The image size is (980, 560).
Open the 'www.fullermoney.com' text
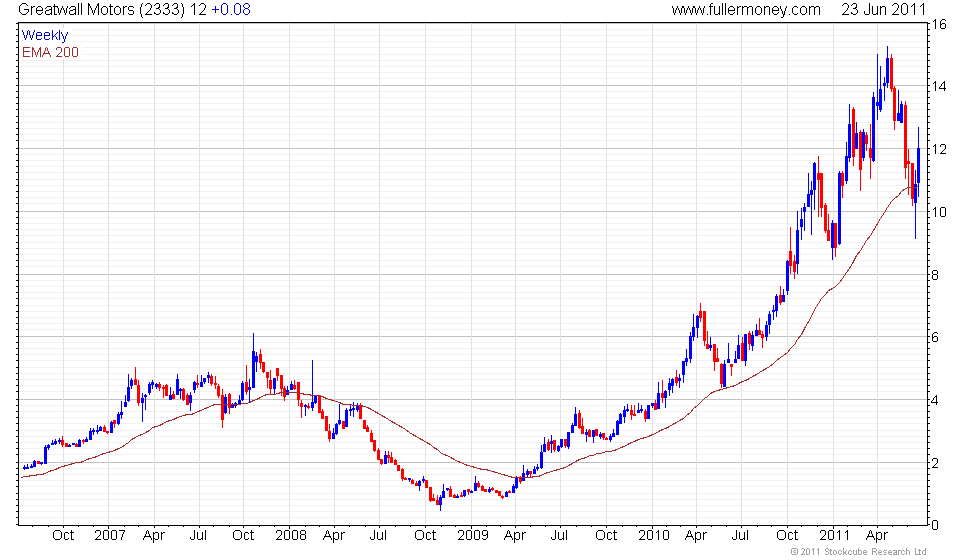[746, 9]
